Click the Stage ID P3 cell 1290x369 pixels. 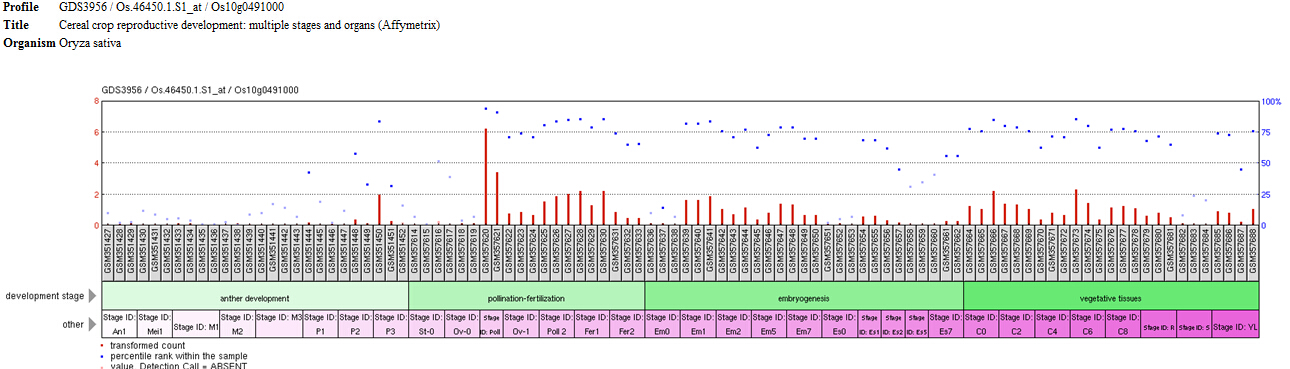point(391,324)
